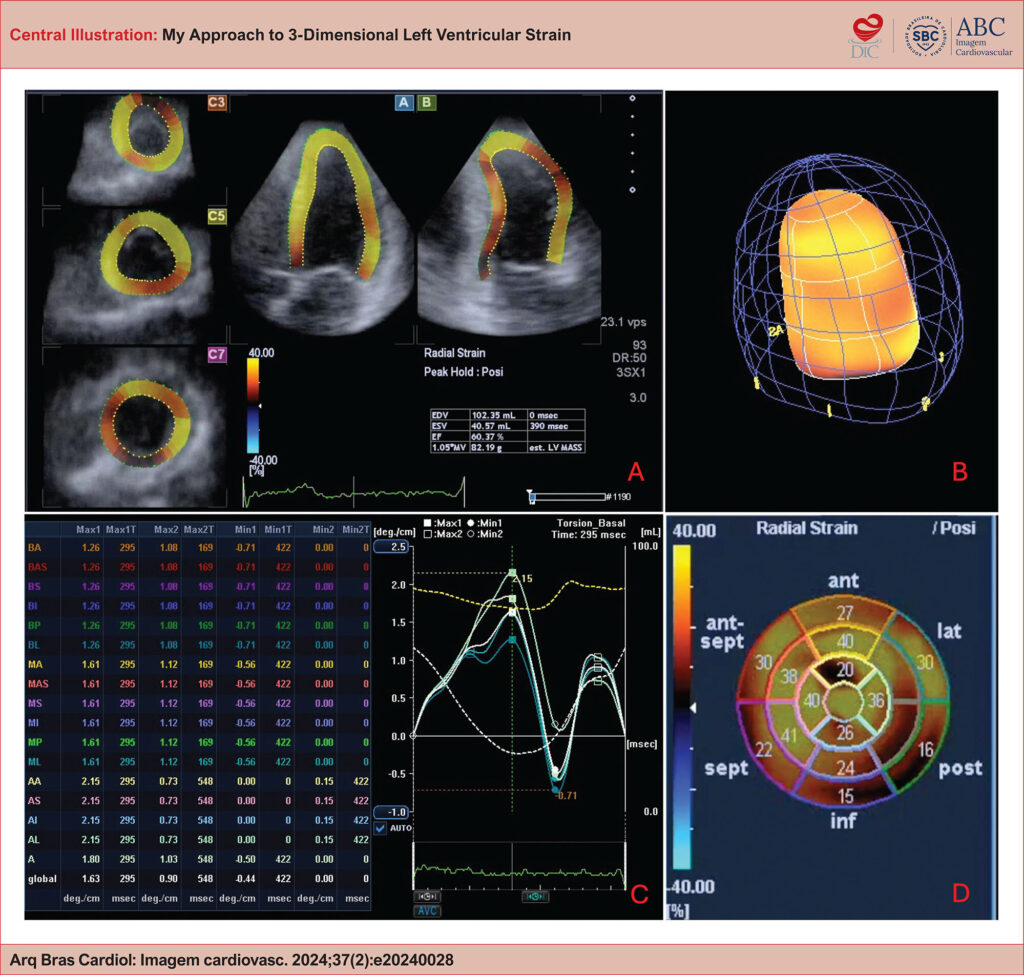This screenshot has width=1024, height=975.
Task: Click the Torsion_Basal graph title
Action: [x=591, y=523]
